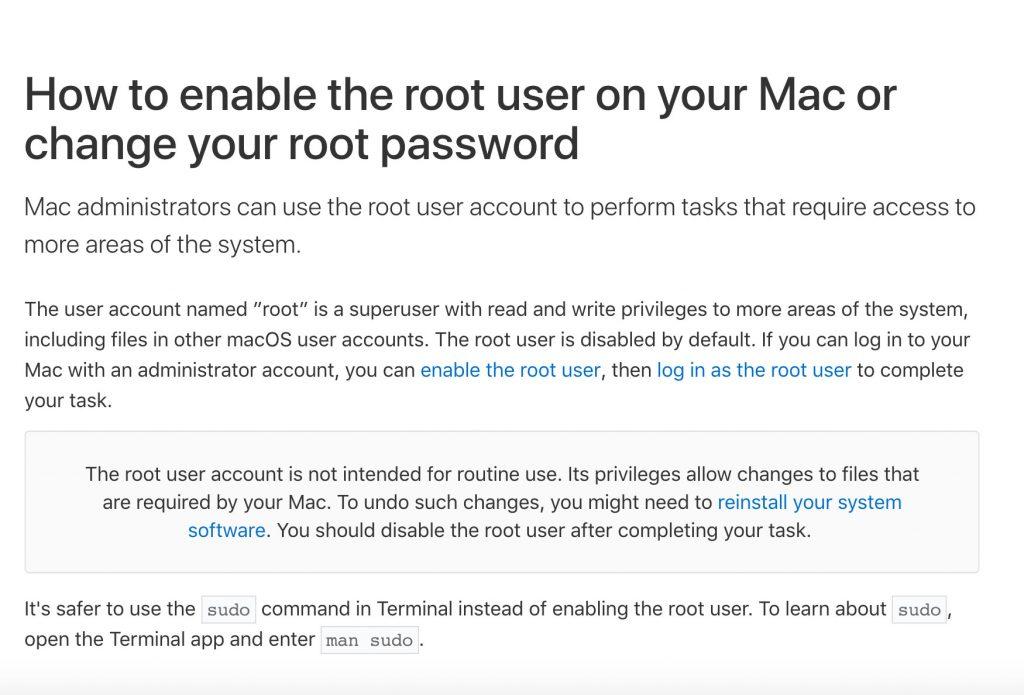Click the blue "software" link in the note
Viewport: 1024px width, 695px height.
click(227, 530)
